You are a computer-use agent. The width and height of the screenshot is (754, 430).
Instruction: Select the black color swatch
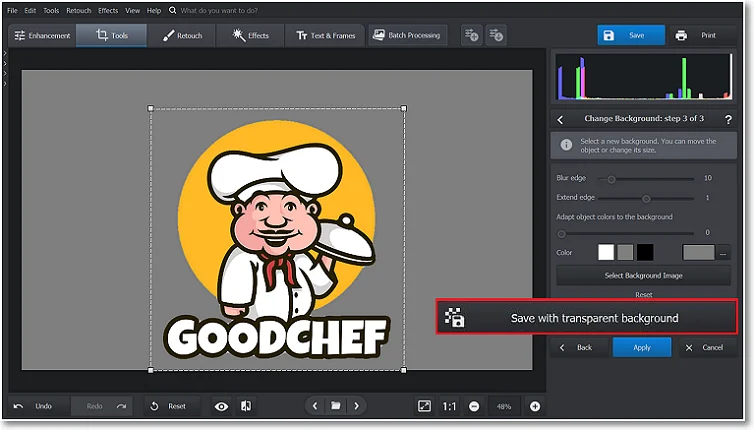[x=645, y=252]
